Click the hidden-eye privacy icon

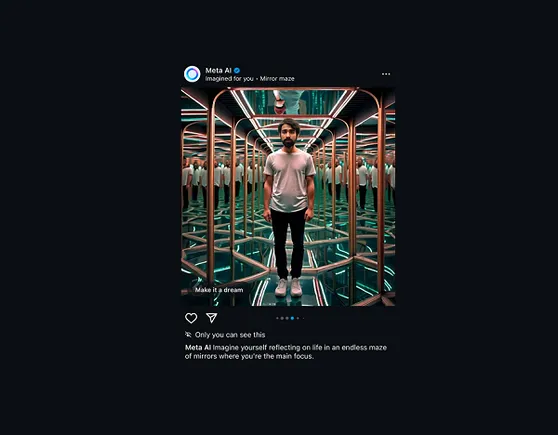(x=188, y=334)
